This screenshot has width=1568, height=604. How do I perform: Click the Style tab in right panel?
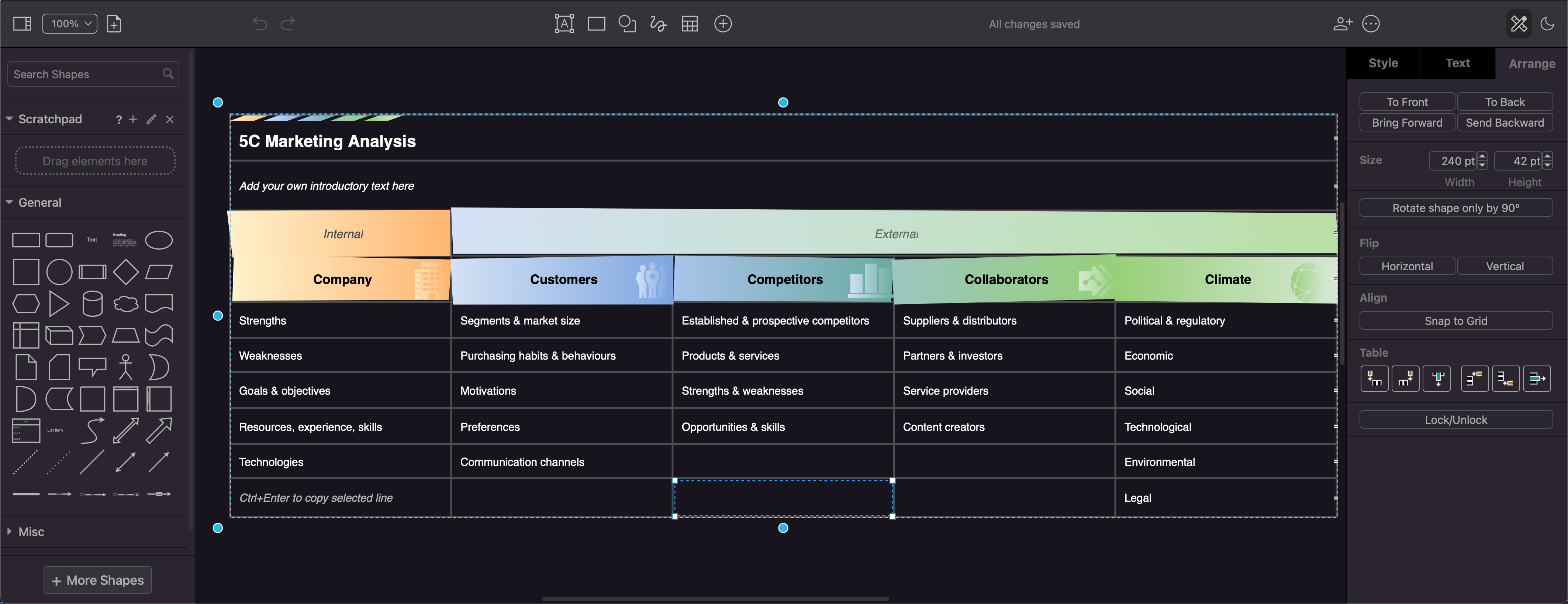click(1383, 62)
